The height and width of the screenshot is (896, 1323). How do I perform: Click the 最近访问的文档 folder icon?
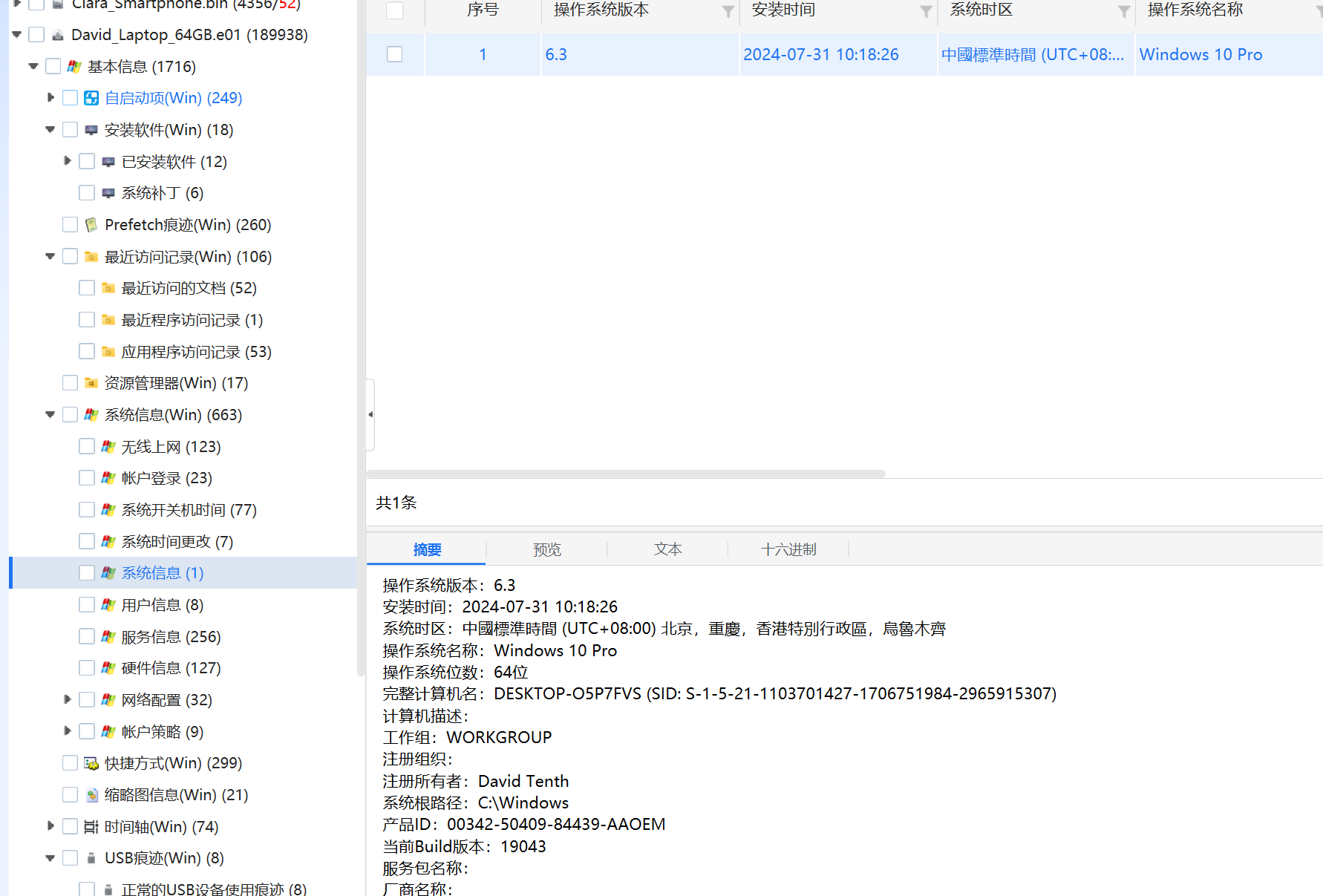click(108, 288)
